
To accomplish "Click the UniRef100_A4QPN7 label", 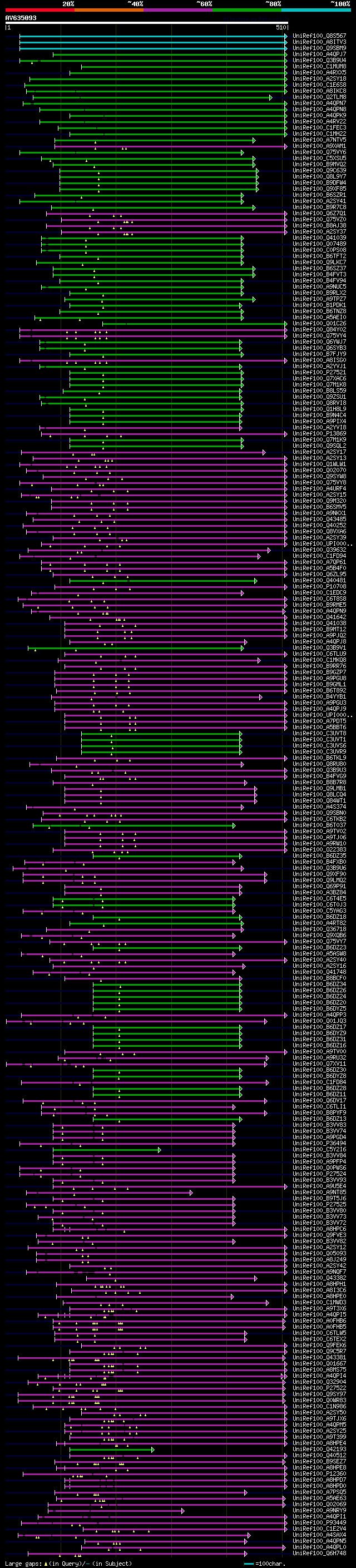I will coord(319,103).
